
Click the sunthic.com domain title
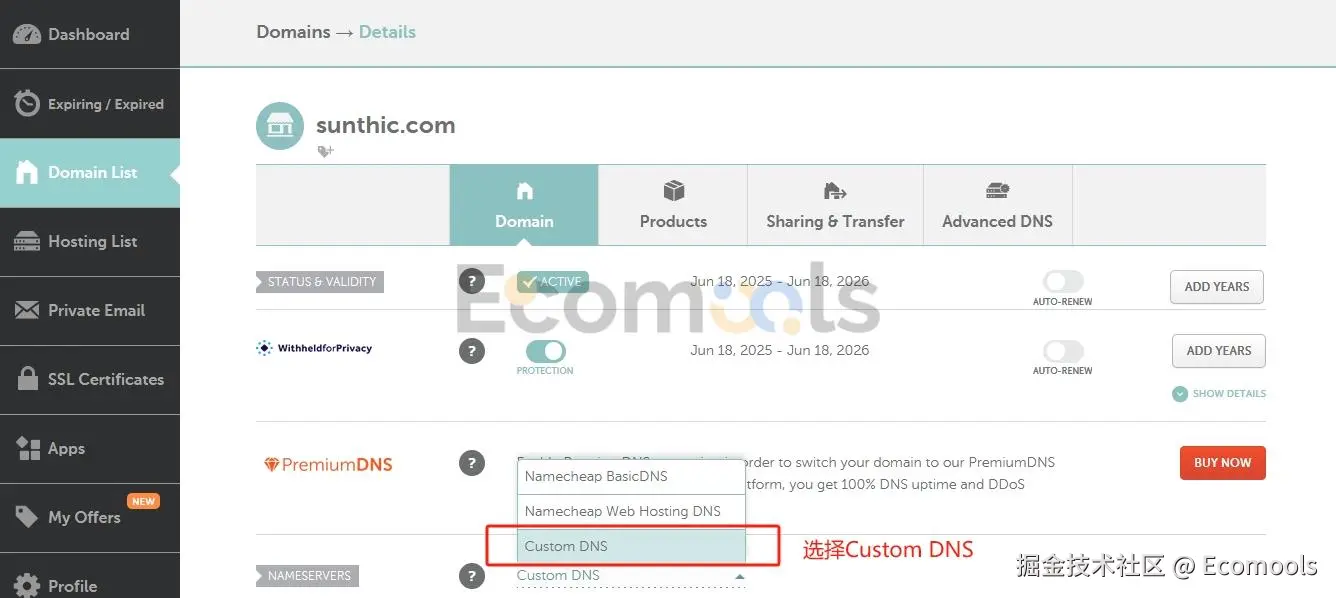pos(386,125)
